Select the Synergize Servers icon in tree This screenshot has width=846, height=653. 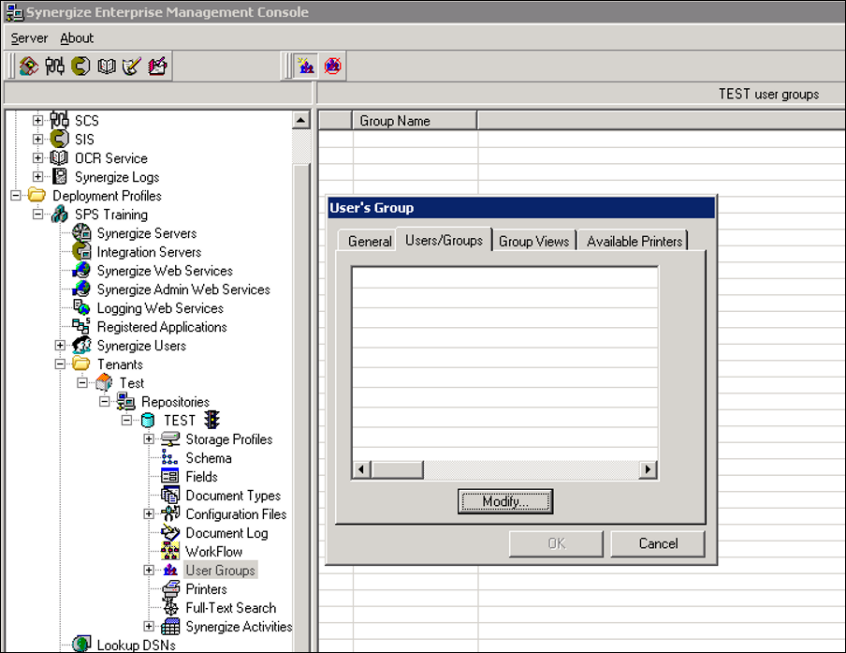pos(82,233)
